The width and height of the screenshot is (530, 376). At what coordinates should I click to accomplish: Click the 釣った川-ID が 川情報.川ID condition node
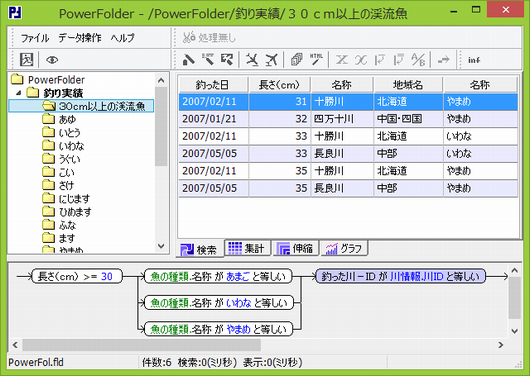400,276
